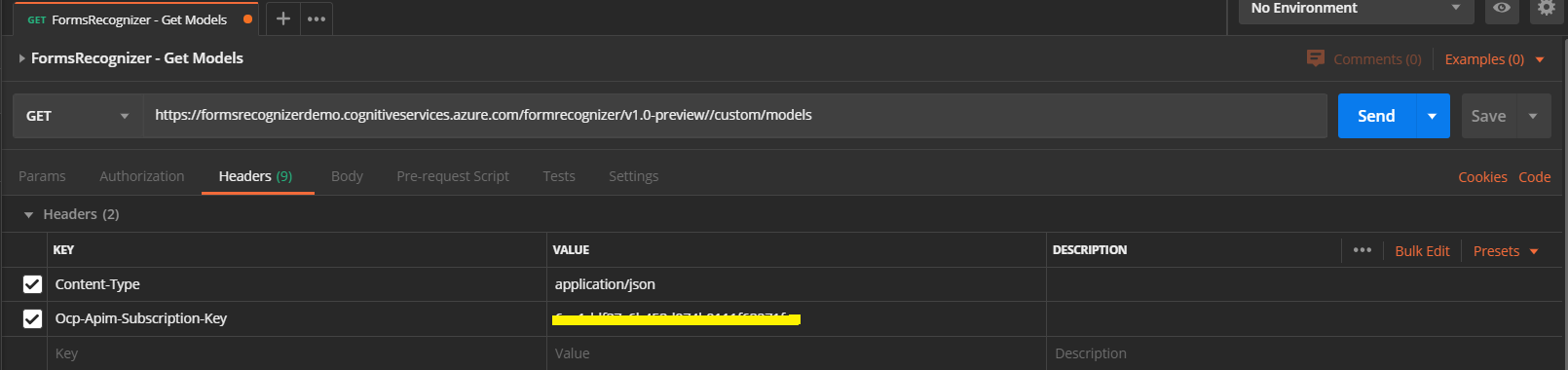Open manage environments gear icon
The image size is (1568, 370).
coord(1546,8)
